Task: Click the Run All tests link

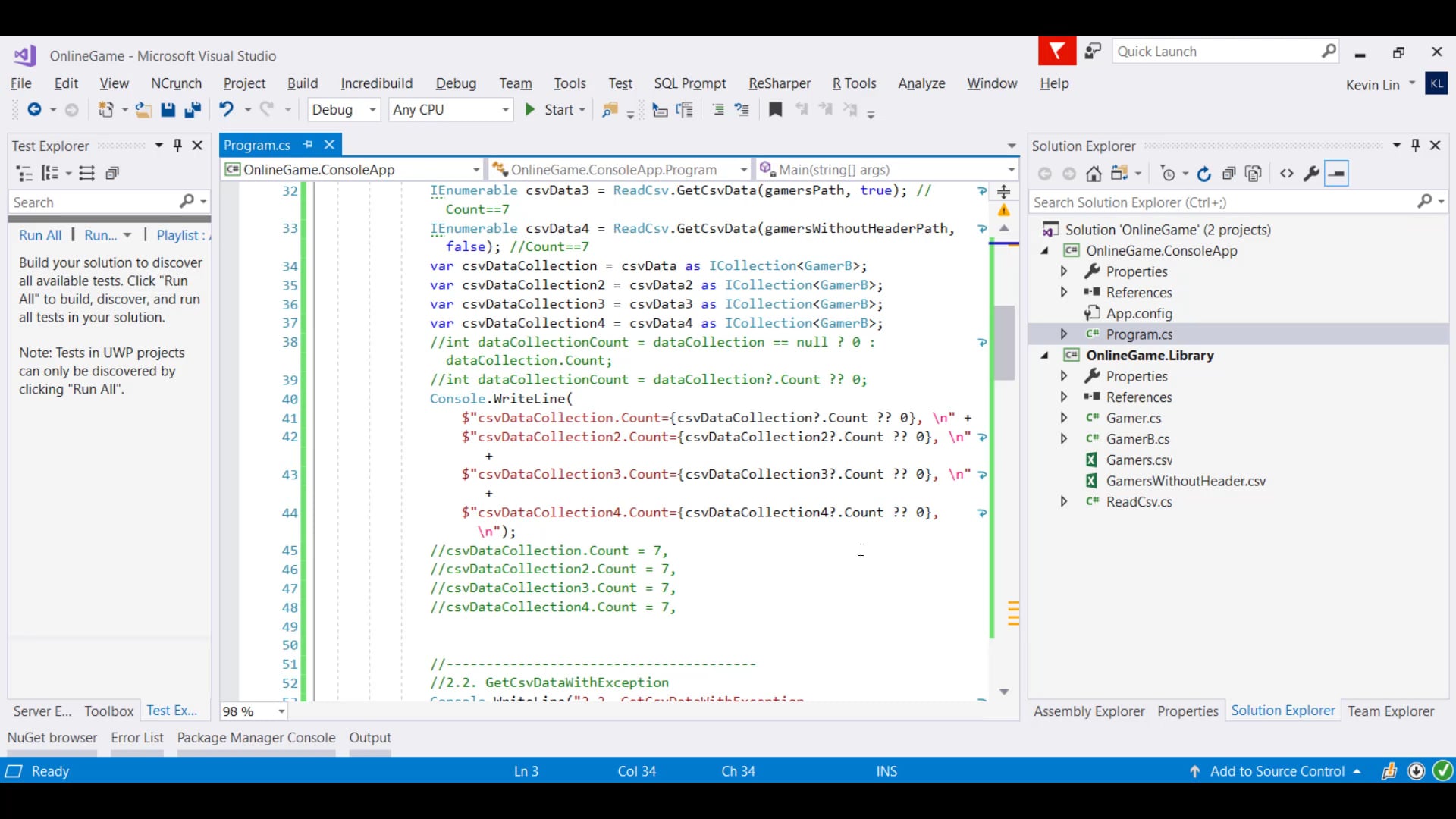Action: (40, 235)
